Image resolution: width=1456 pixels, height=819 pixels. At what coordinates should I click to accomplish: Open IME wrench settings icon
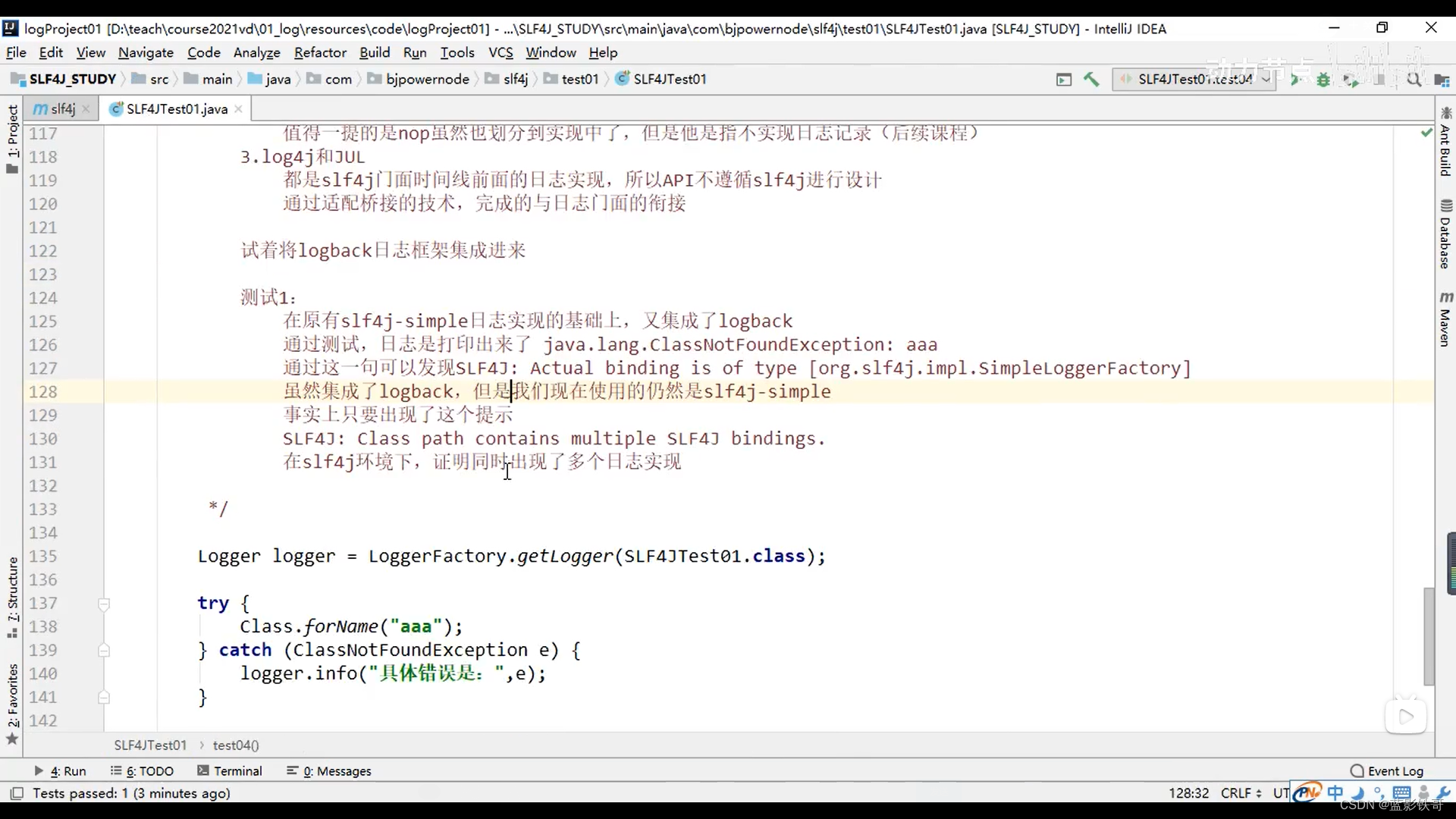1443,792
